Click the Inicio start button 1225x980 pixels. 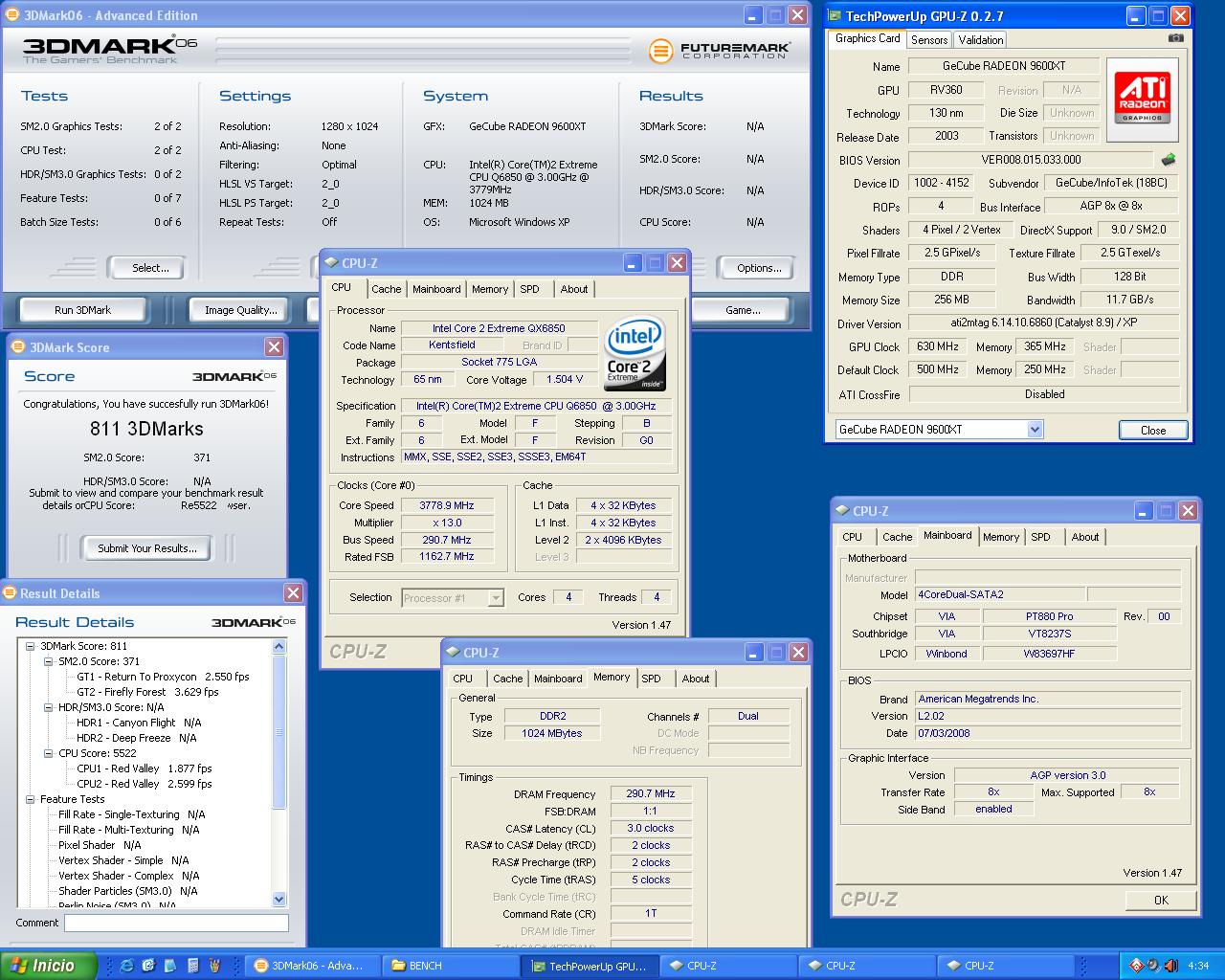coord(48,966)
